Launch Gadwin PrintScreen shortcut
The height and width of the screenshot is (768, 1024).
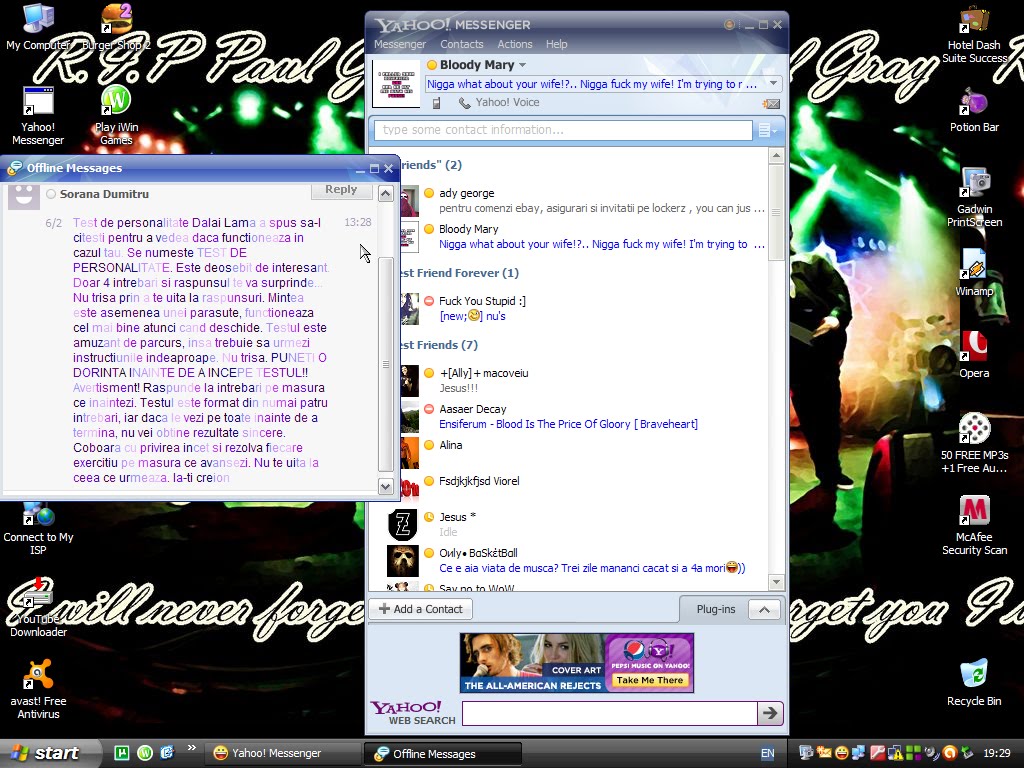point(974,198)
